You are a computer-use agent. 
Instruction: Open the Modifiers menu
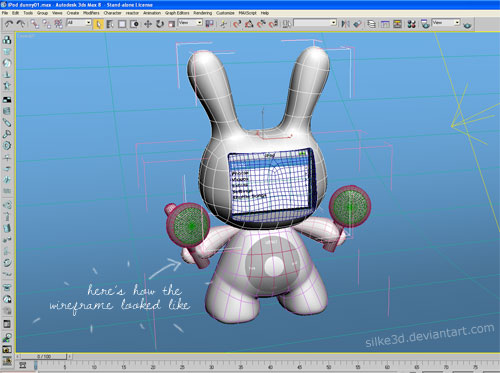91,13
